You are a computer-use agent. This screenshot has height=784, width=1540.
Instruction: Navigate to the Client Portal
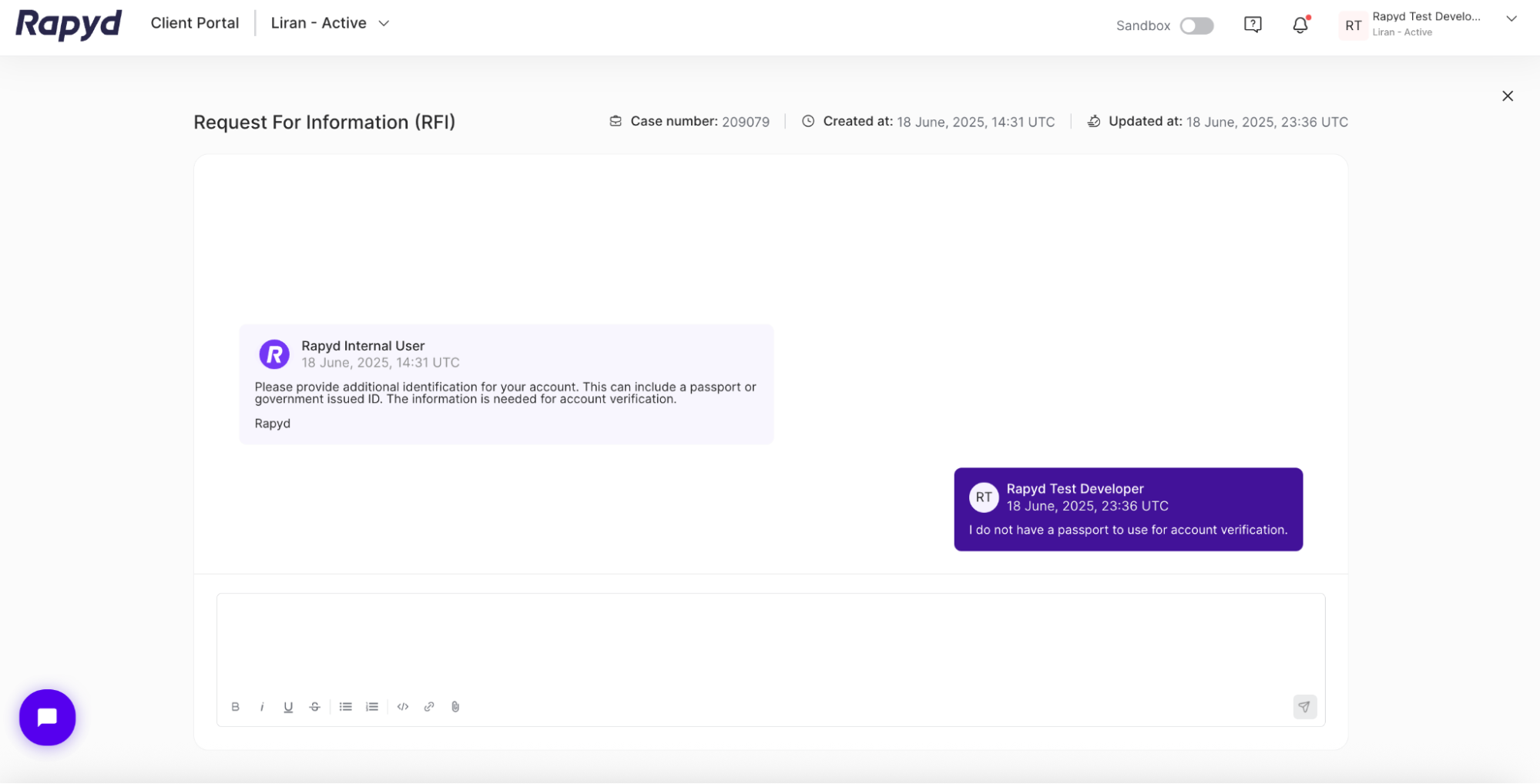point(194,23)
